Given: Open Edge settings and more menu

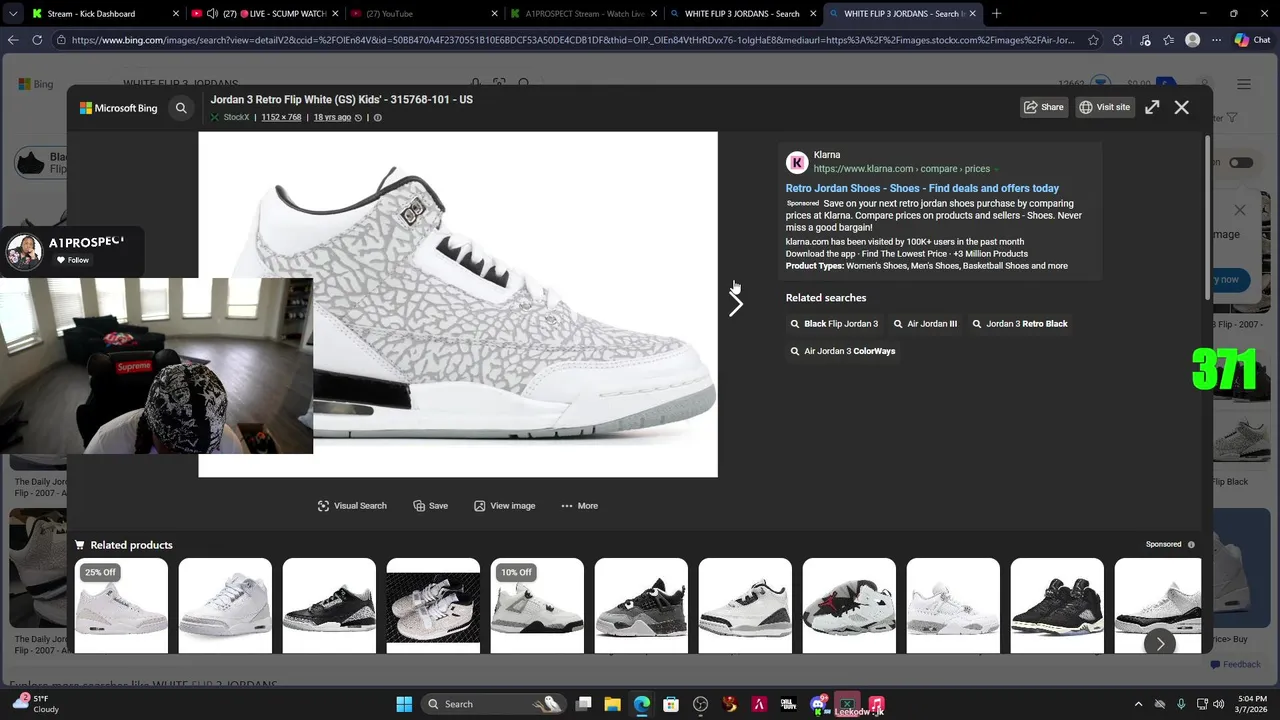Looking at the screenshot, I should coord(1217,40).
